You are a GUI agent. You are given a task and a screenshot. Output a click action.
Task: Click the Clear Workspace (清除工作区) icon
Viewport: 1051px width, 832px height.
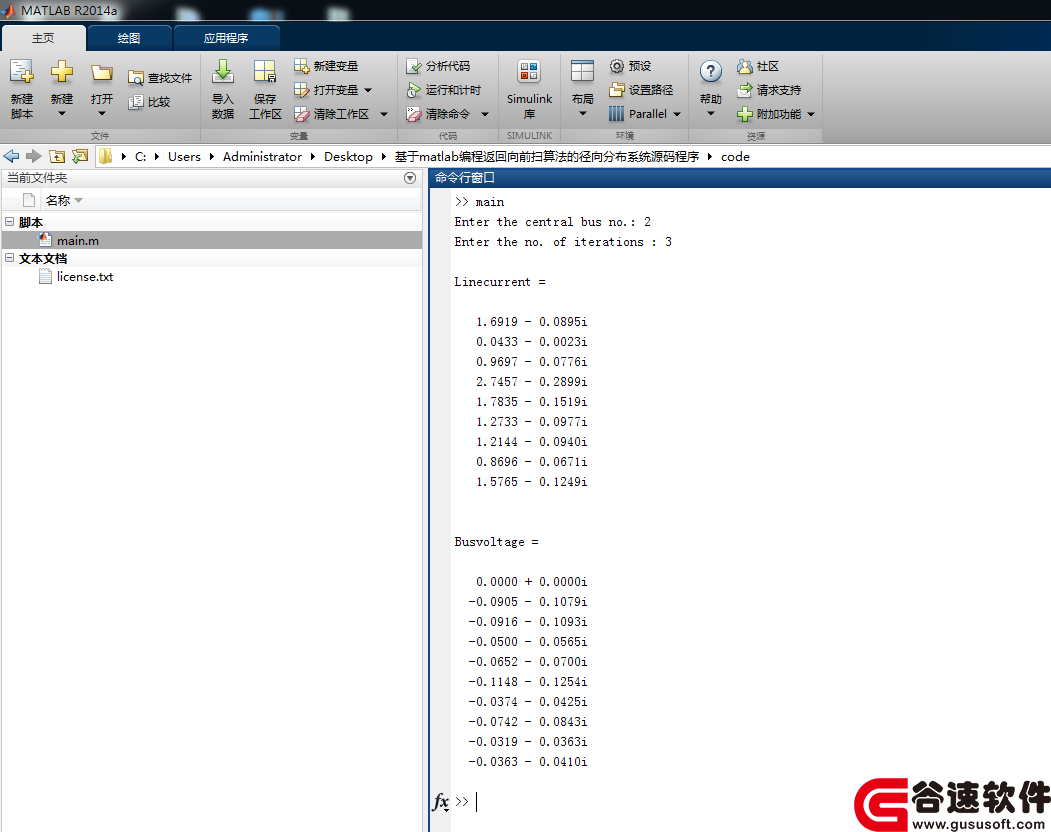click(302, 114)
